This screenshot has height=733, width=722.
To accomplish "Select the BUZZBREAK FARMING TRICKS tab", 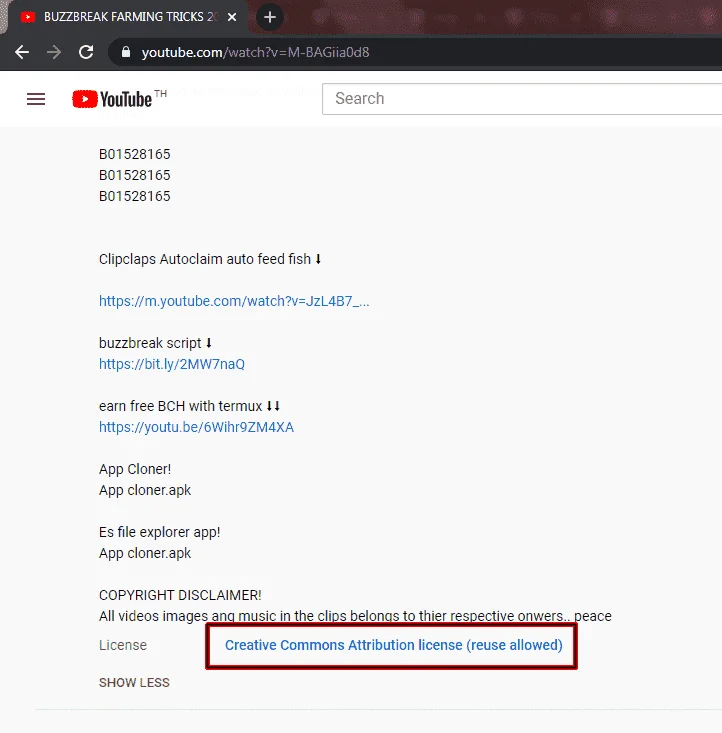I will pyautogui.click(x=127, y=17).
